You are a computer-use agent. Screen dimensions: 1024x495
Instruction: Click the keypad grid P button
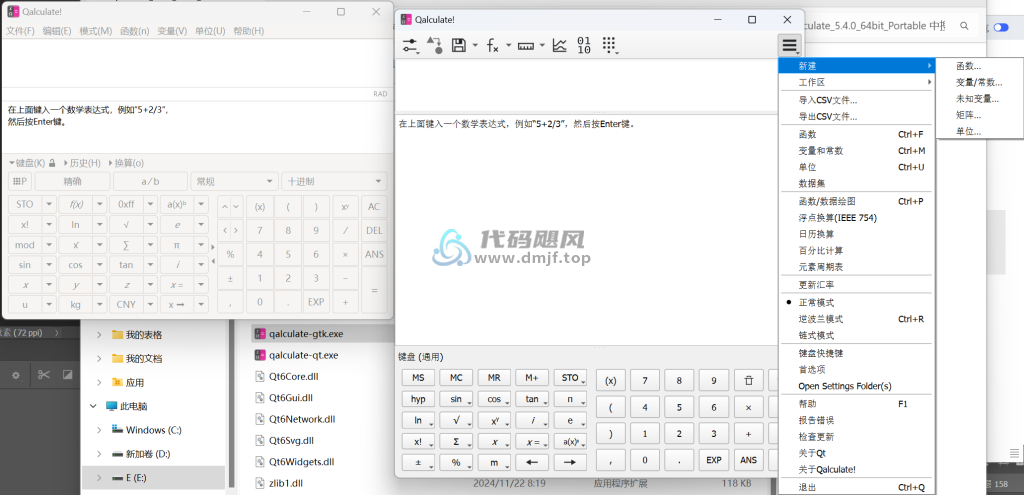pyautogui.click(x=20, y=182)
